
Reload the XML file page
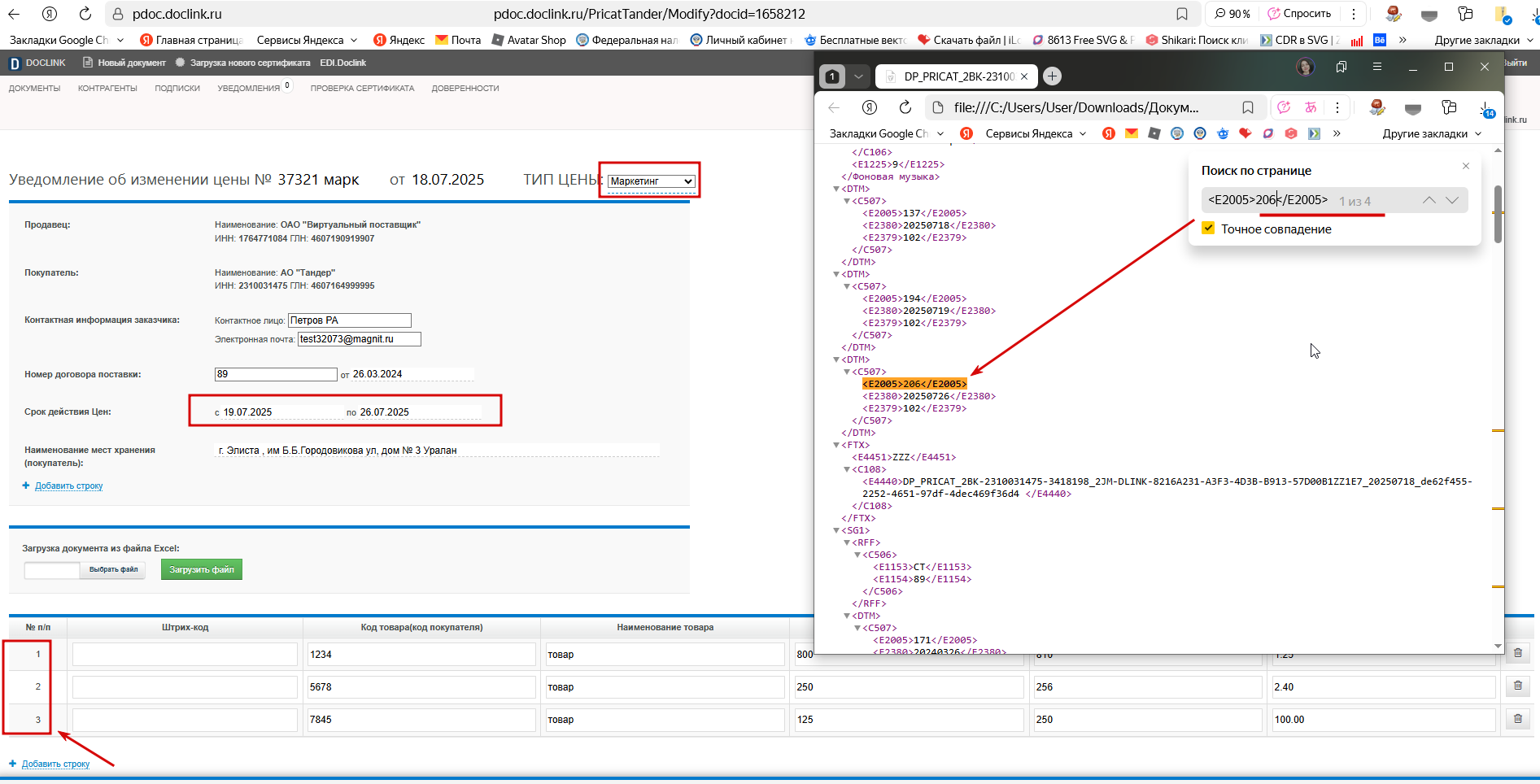[905, 107]
